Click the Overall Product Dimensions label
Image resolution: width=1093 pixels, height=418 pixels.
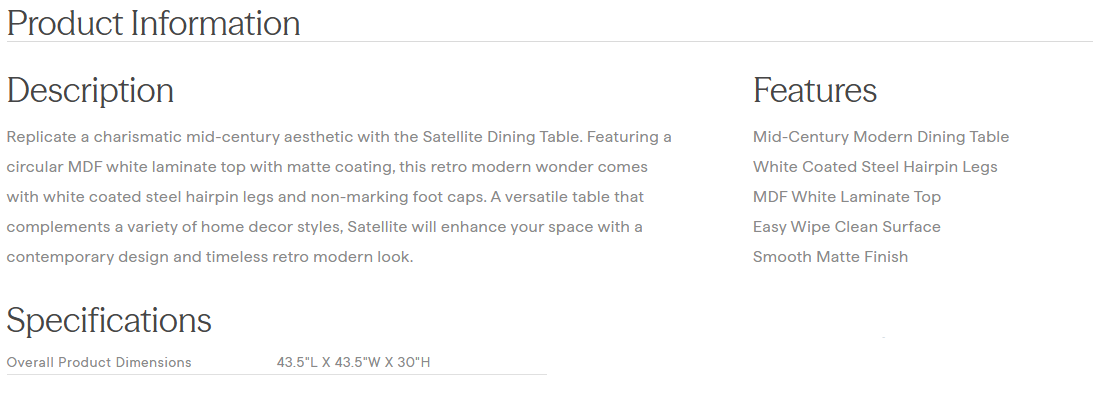(x=99, y=362)
